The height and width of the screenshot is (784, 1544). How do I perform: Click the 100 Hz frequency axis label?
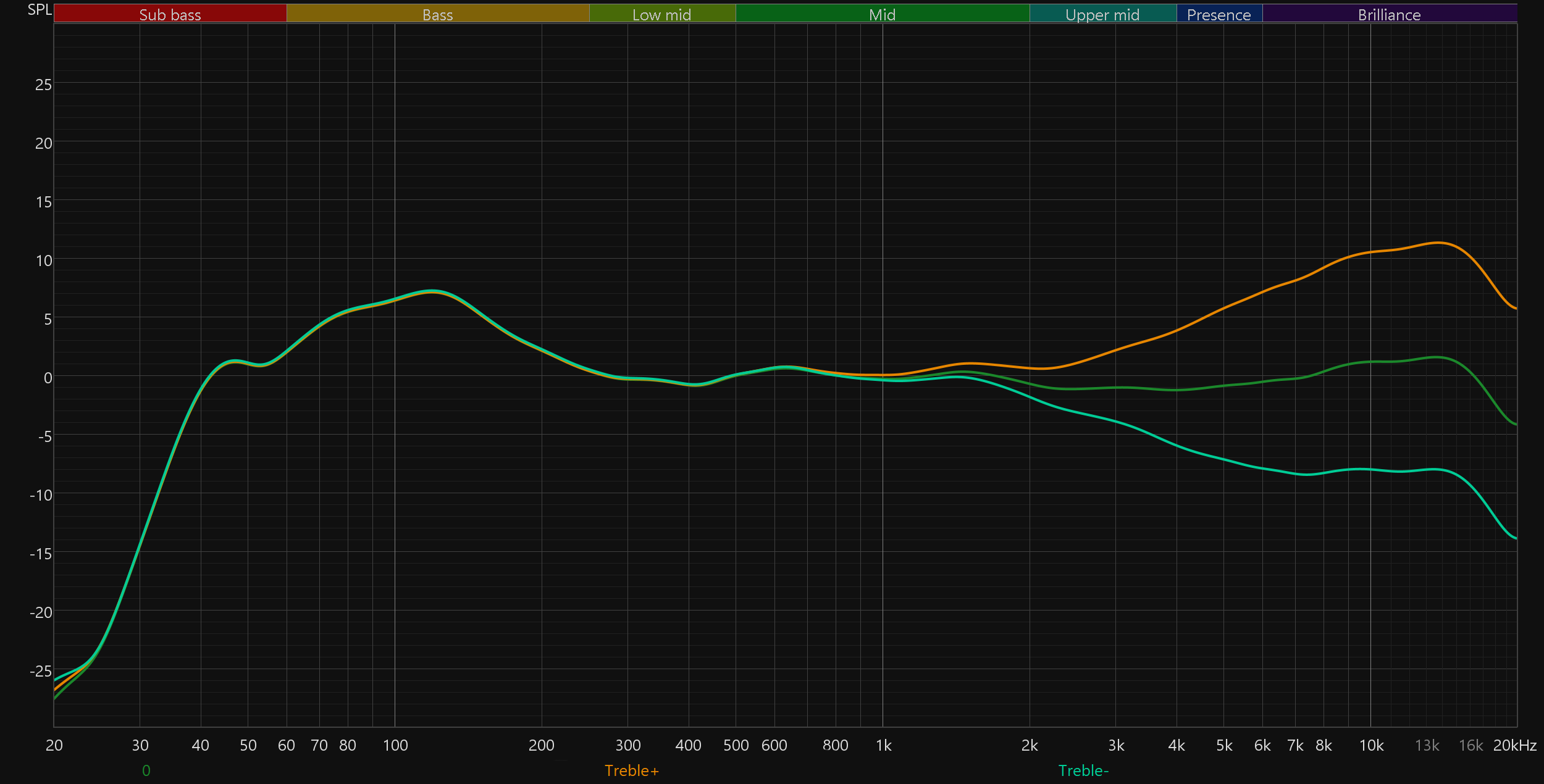pyautogui.click(x=395, y=746)
